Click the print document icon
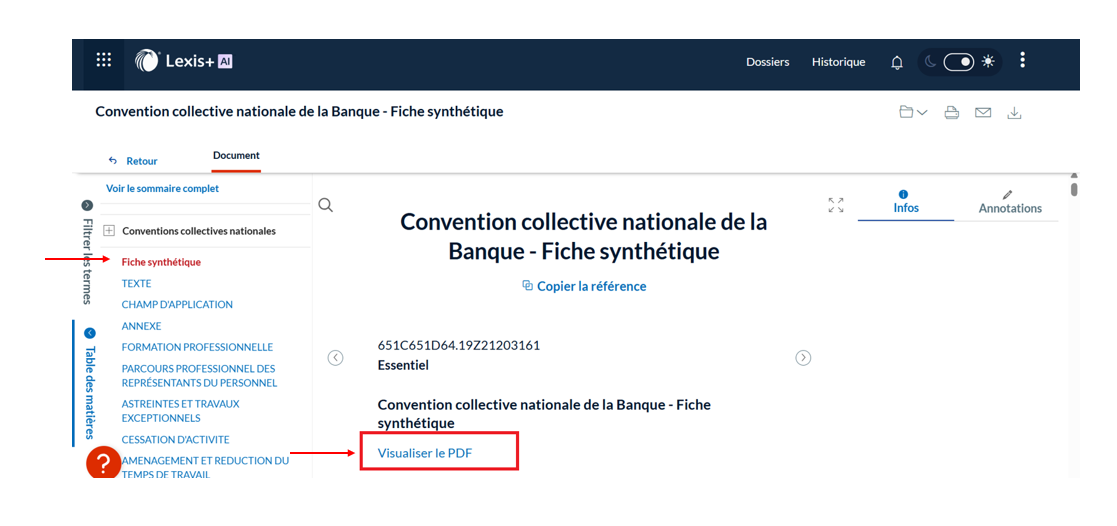The width and height of the screenshot is (1117, 526). pyautogui.click(x=952, y=113)
